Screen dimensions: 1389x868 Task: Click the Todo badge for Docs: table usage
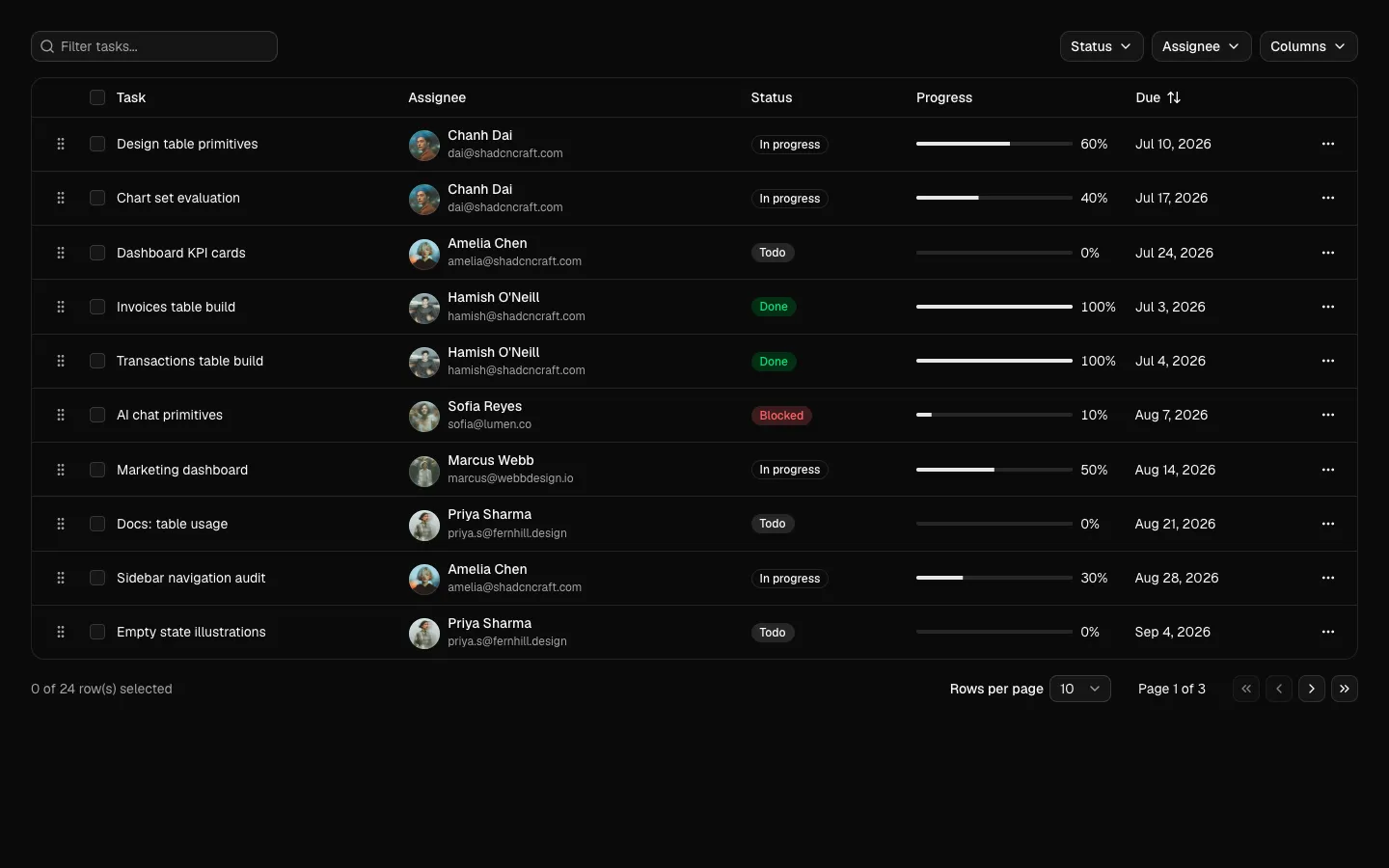[x=773, y=524]
